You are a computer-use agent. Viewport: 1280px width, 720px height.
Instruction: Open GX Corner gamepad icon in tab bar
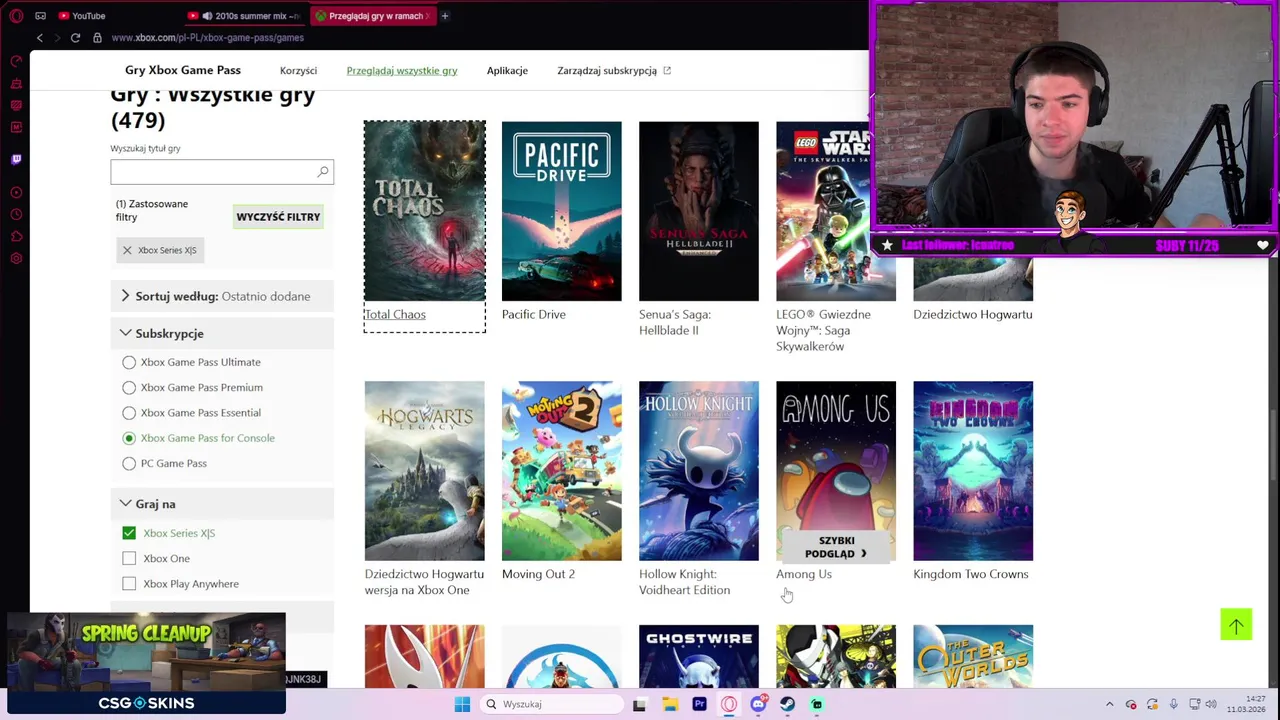(40, 16)
